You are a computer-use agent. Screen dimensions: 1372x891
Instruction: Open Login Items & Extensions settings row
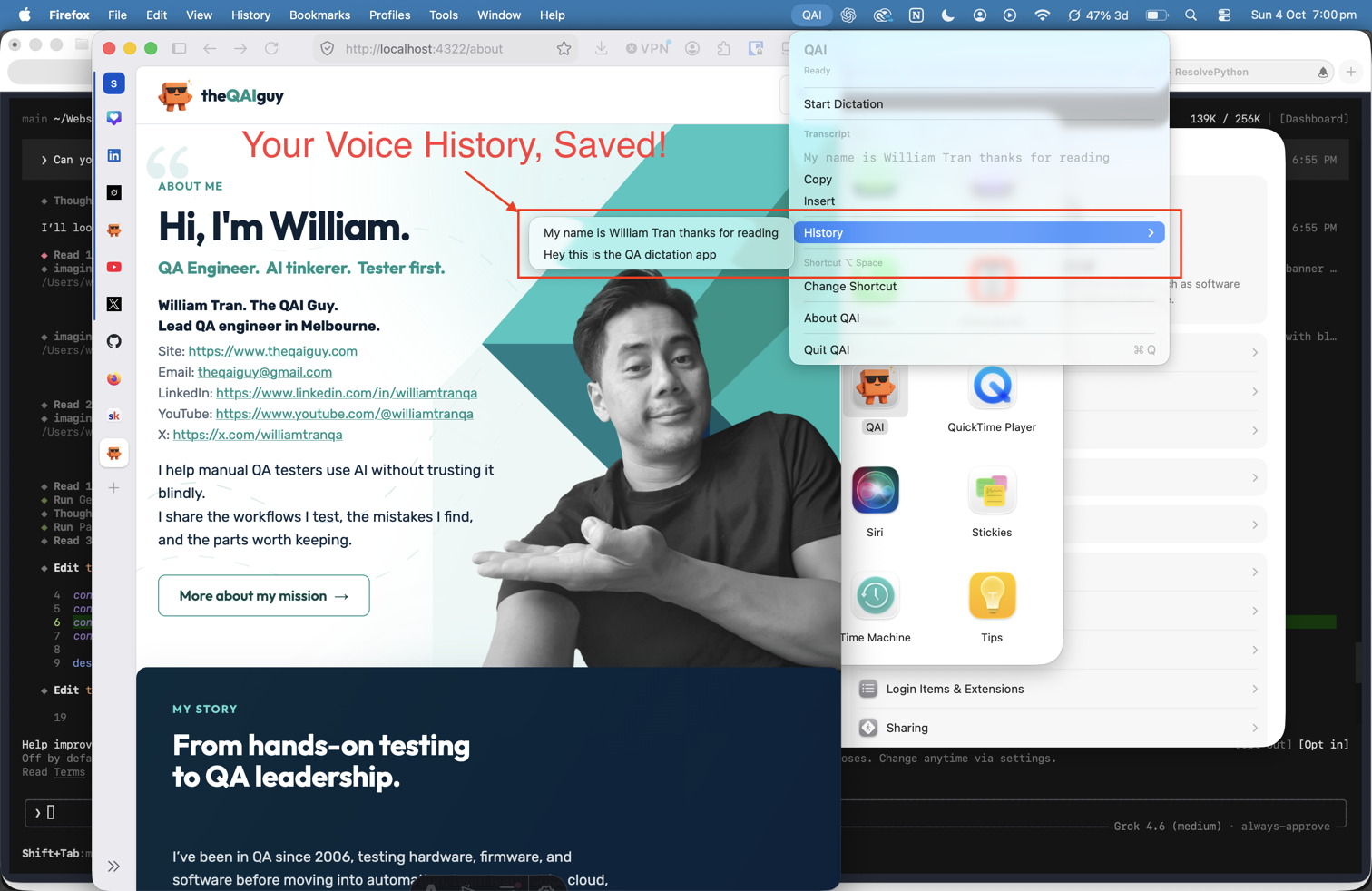pyautogui.click(x=1059, y=690)
